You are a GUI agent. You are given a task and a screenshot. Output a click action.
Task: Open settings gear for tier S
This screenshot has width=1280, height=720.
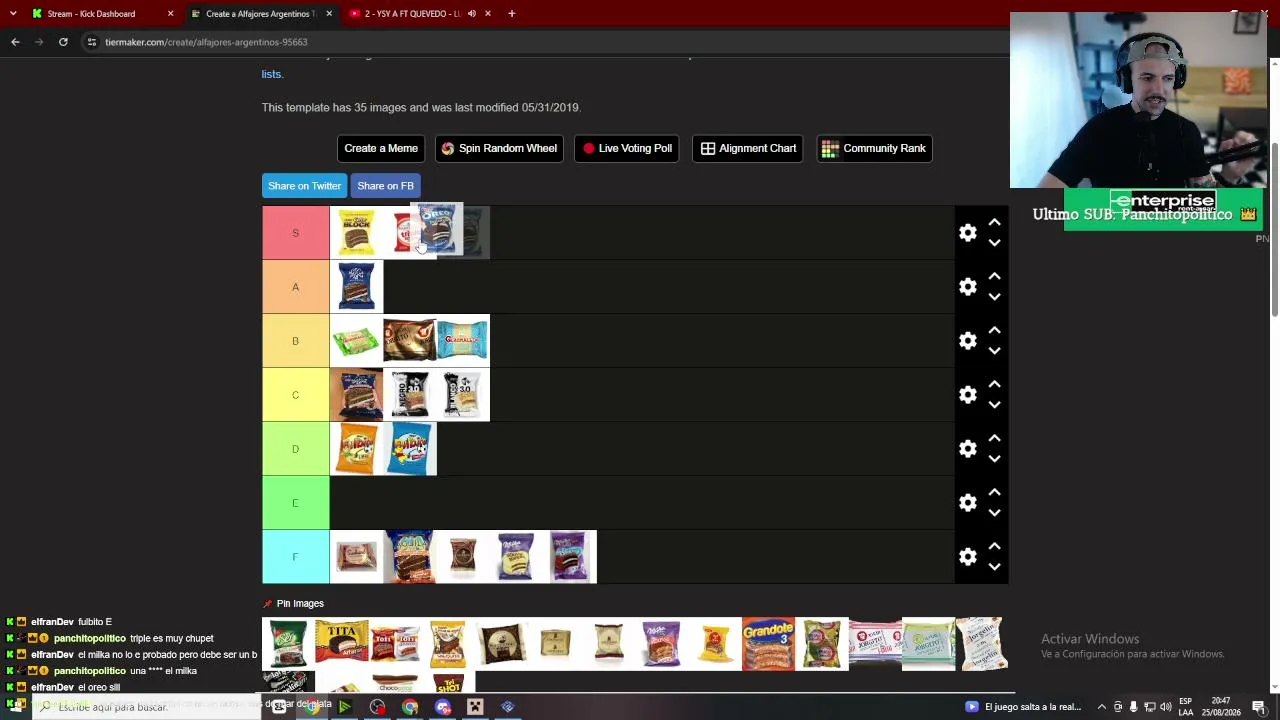point(967,232)
